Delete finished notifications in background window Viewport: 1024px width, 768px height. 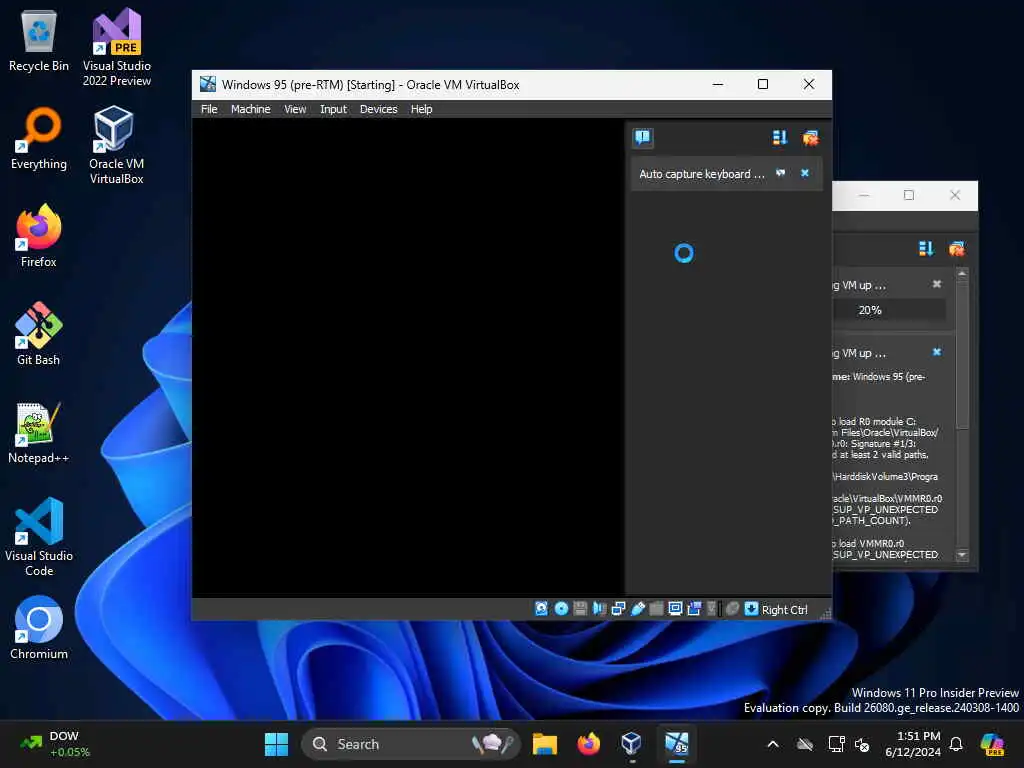(x=957, y=249)
